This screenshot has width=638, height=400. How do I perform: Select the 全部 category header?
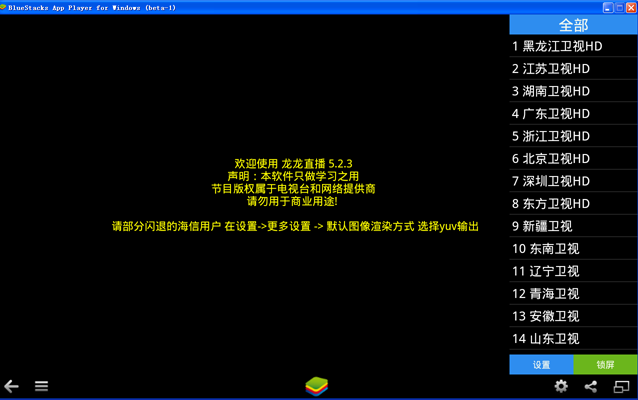[x=573, y=25]
